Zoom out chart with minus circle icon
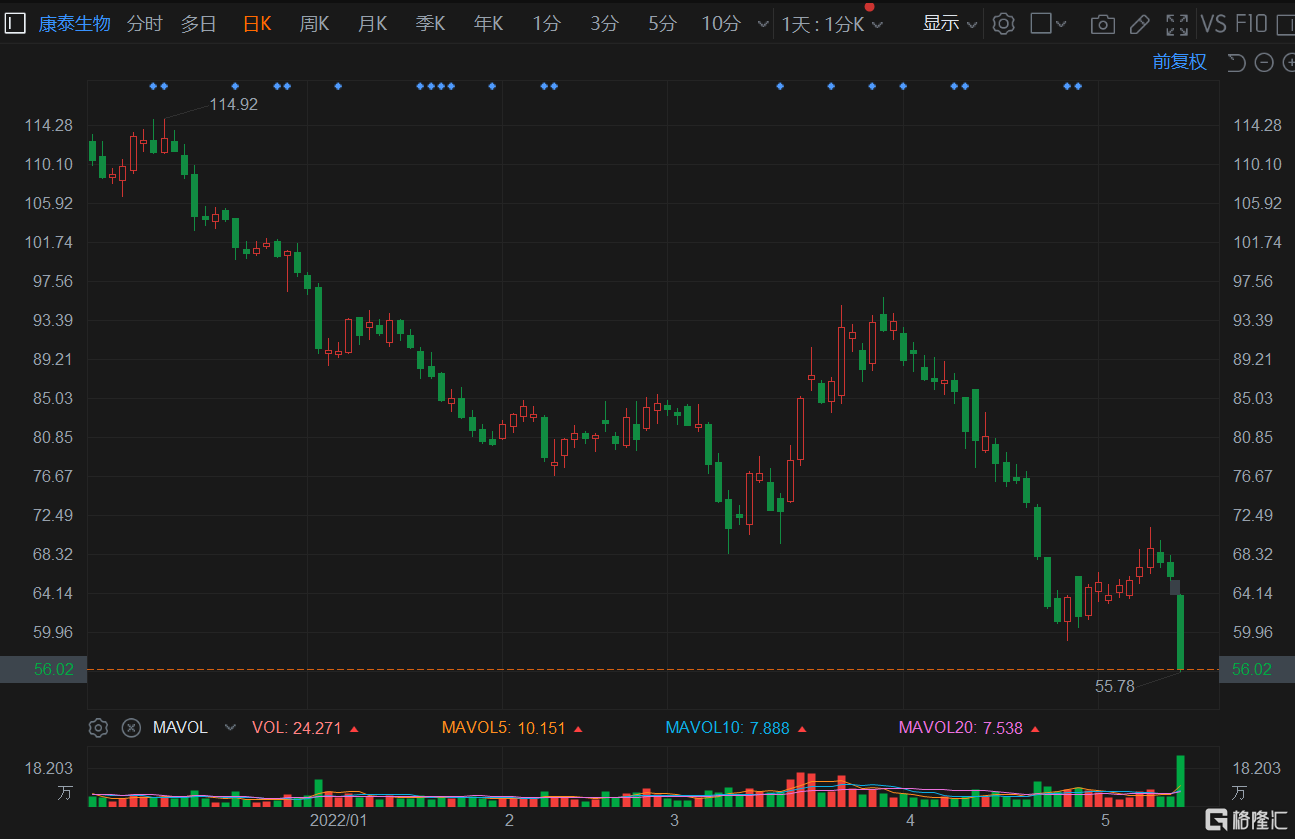The height and width of the screenshot is (839, 1295). (1264, 62)
